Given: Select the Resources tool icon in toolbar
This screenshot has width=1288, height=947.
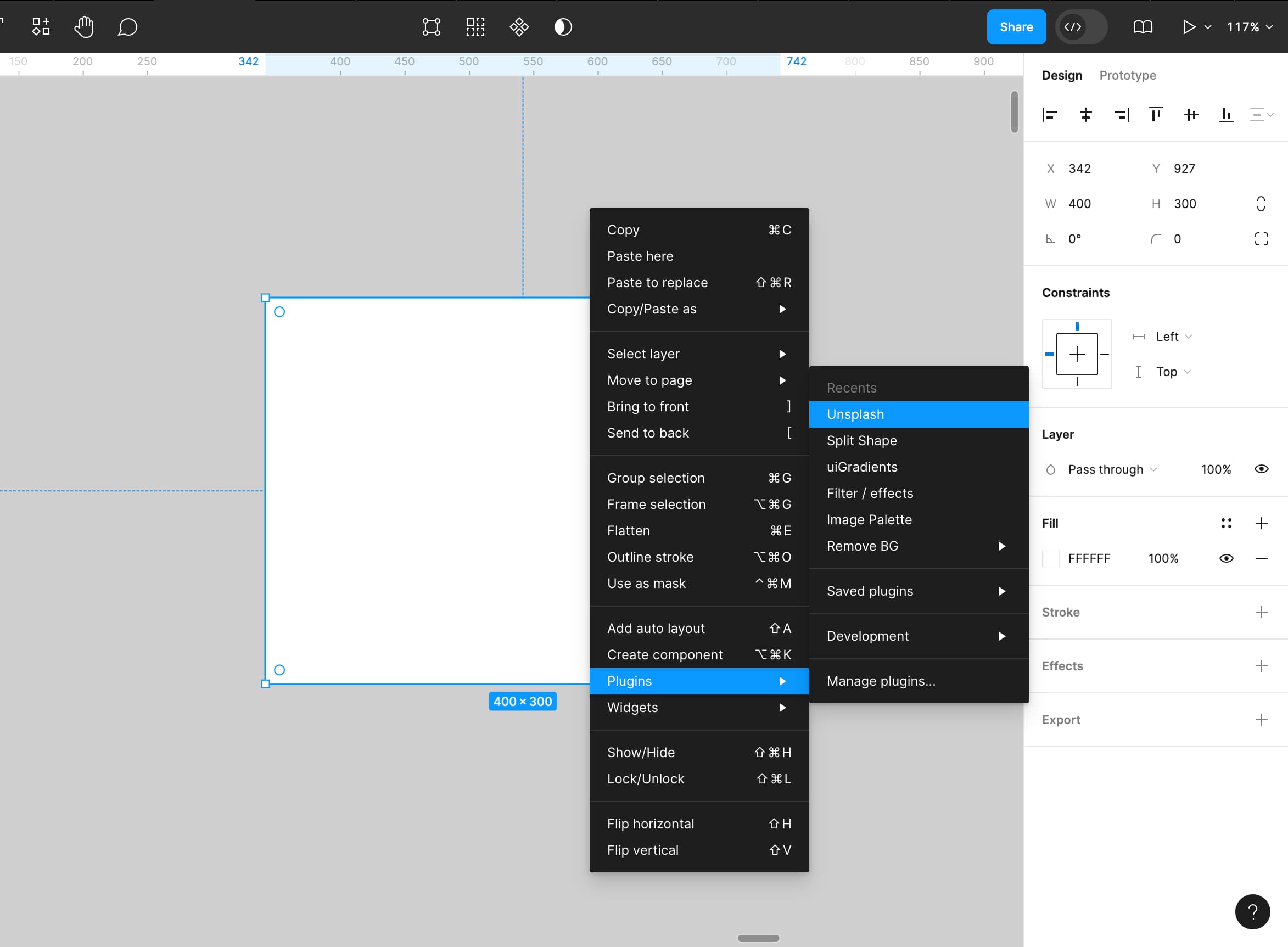Looking at the screenshot, I should (x=41, y=27).
